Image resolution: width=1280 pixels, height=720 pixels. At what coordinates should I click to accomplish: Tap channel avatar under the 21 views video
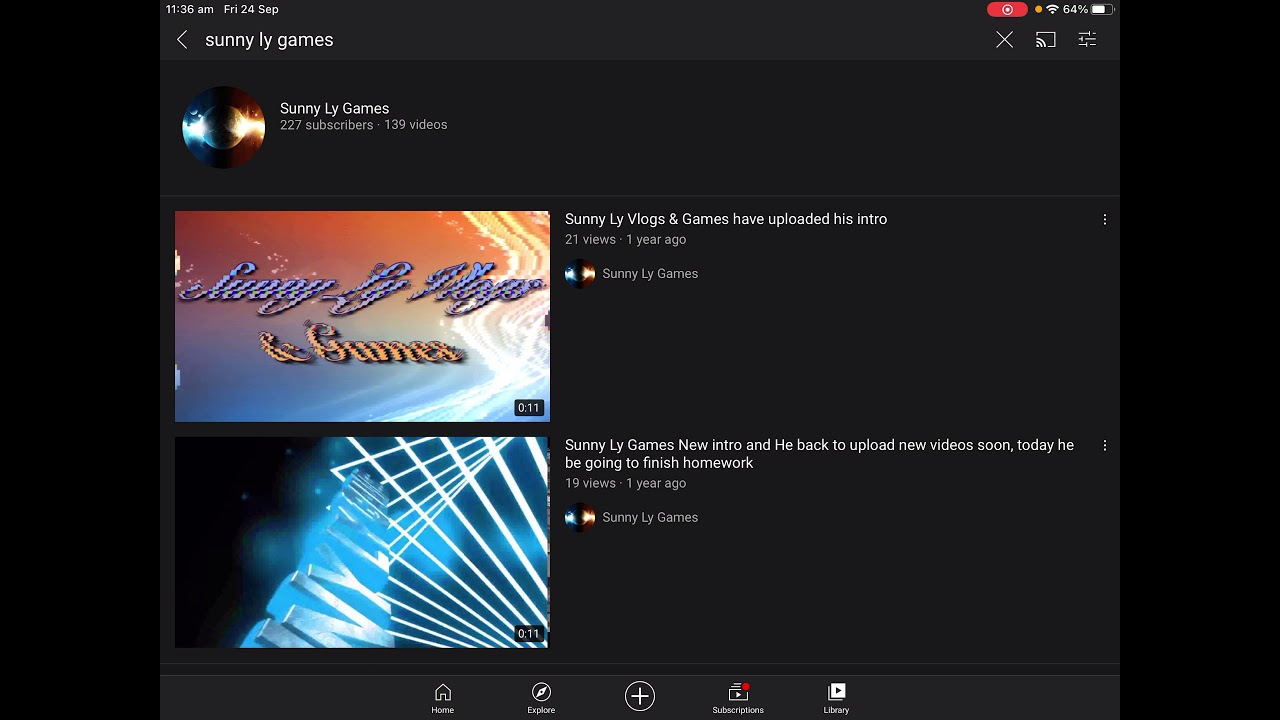click(x=580, y=274)
